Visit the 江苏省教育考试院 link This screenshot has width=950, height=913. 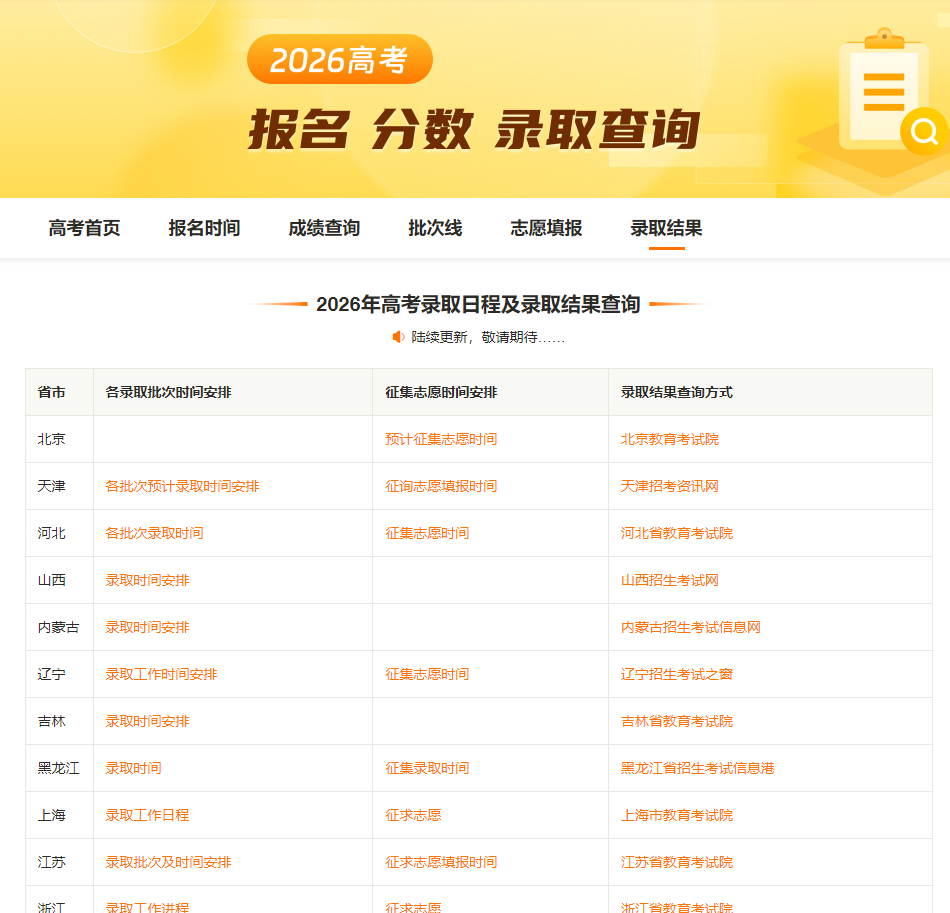pyautogui.click(x=677, y=862)
